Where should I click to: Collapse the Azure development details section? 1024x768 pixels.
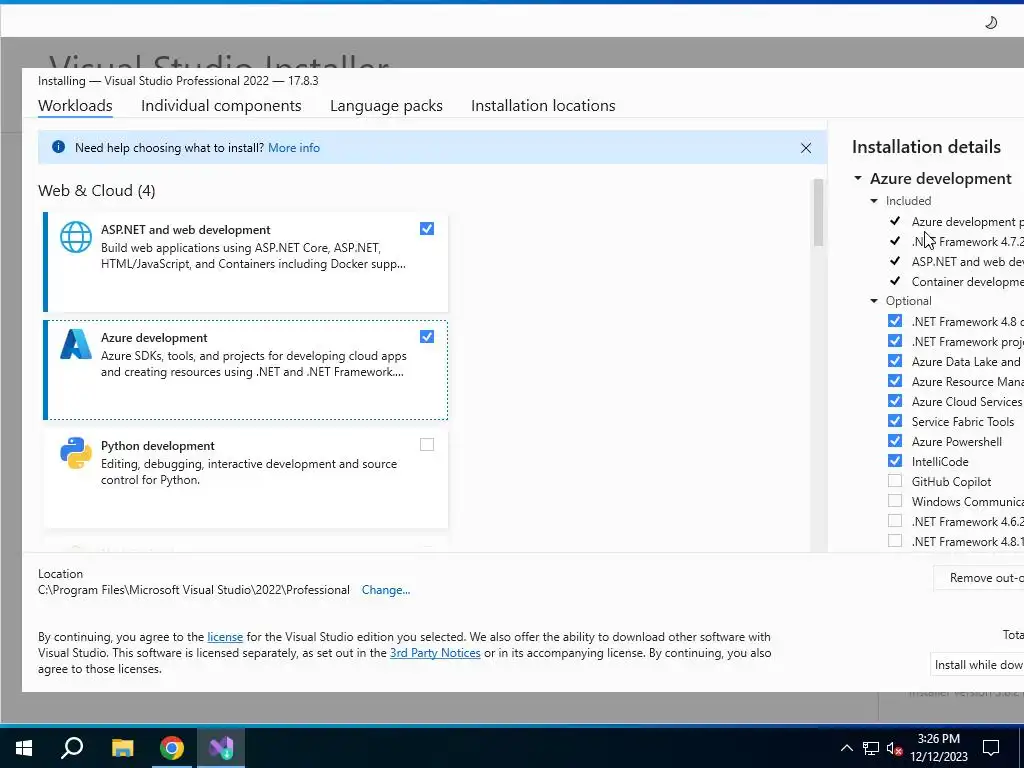click(x=858, y=178)
